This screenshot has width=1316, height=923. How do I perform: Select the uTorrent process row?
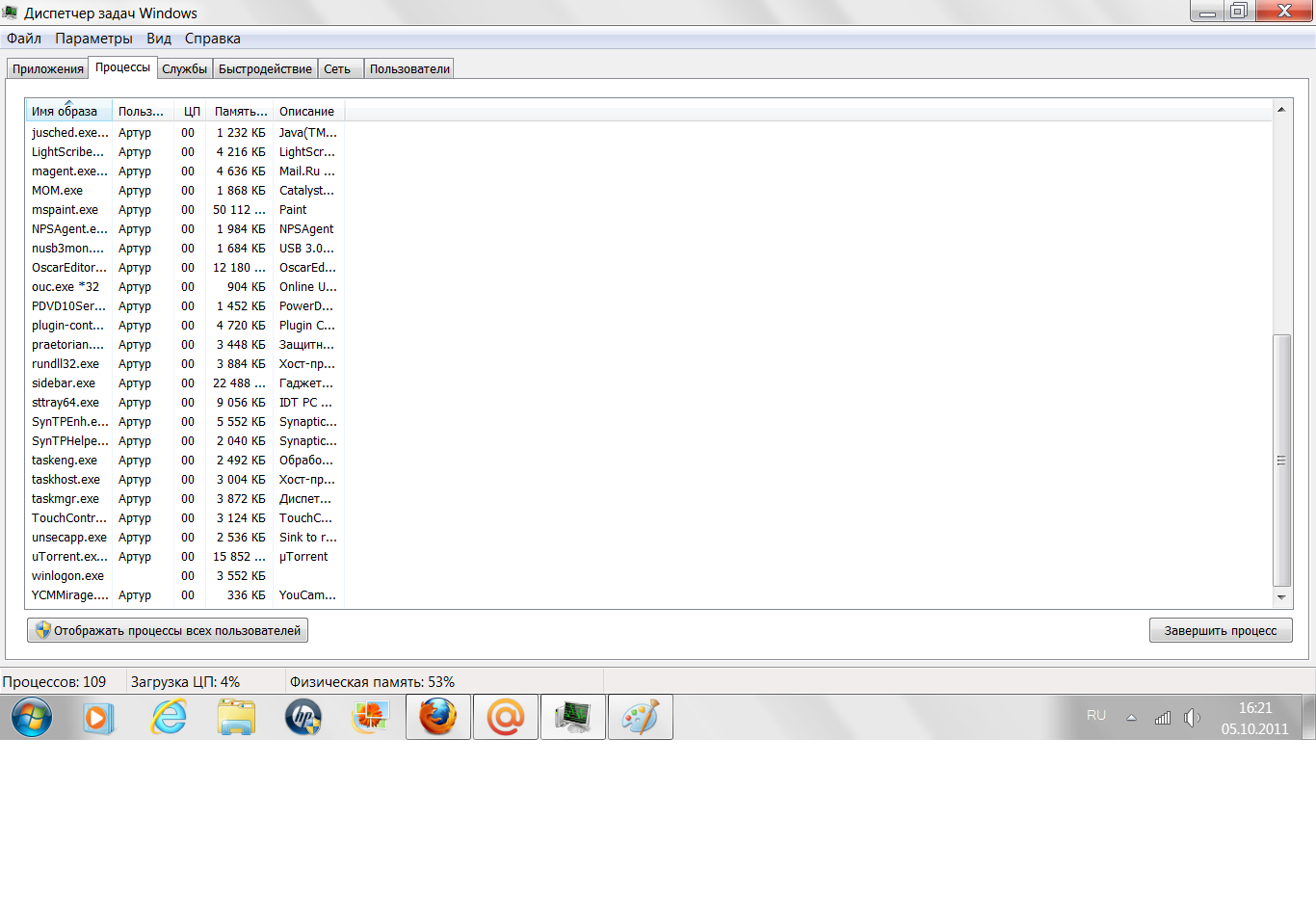point(185,557)
